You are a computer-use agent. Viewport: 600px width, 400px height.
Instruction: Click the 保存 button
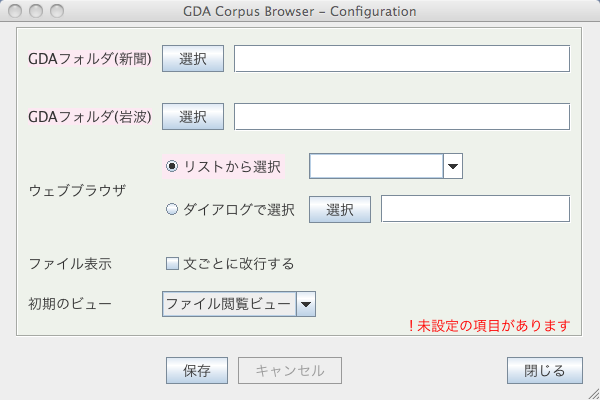[197, 371]
